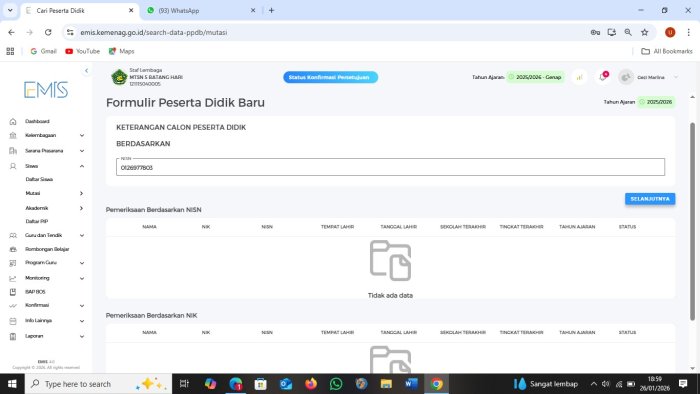This screenshot has width=700, height=394.
Task: Open the notification bell
Action: 603,77
